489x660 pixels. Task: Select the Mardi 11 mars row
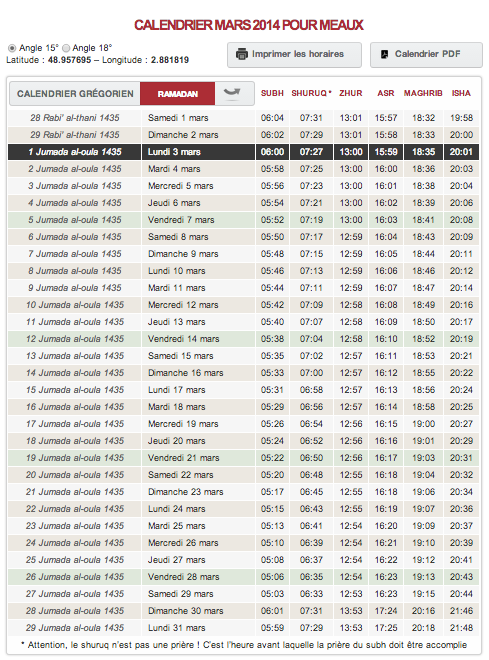tap(243, 288)
